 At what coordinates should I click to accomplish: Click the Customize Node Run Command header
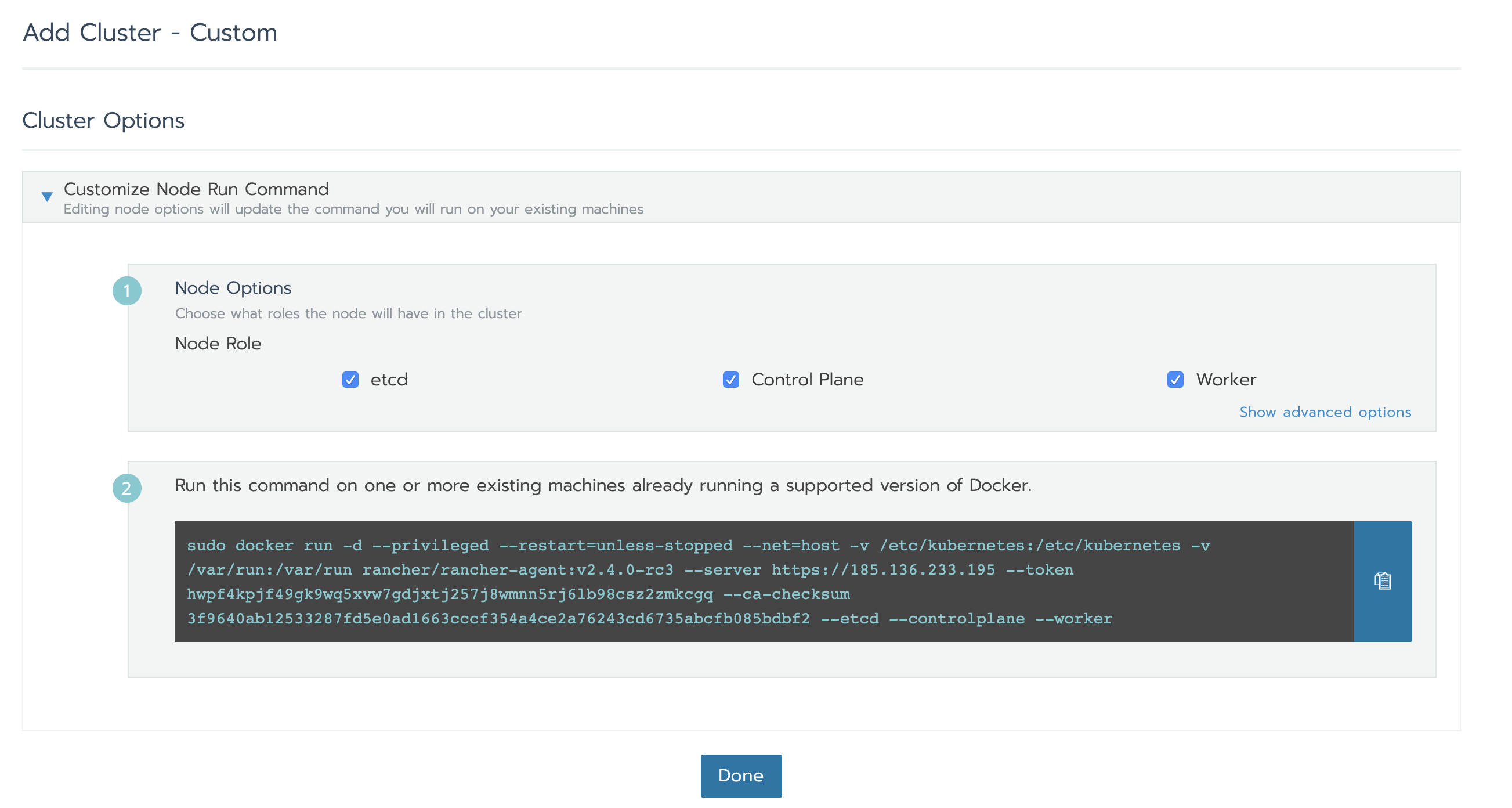coord(196,189)
